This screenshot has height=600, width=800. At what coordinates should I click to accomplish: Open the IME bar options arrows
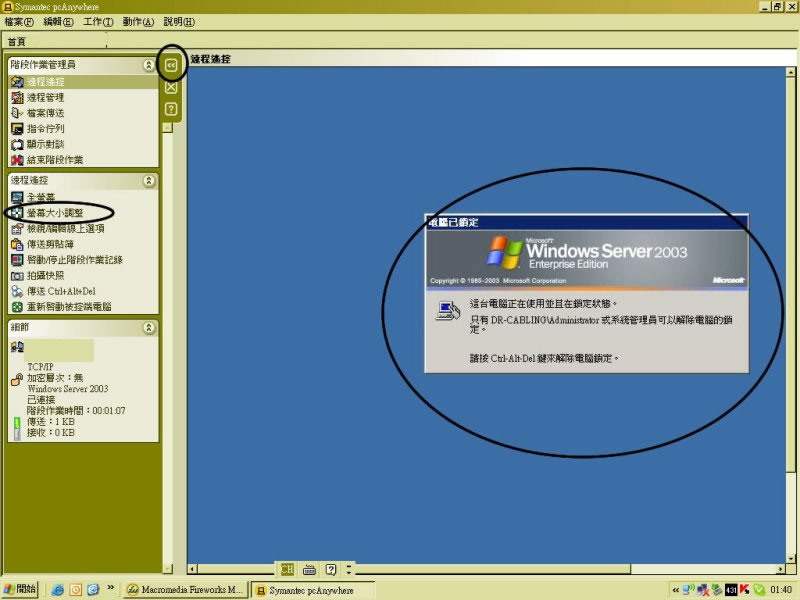pyautogui.click(x=349, y=569)
